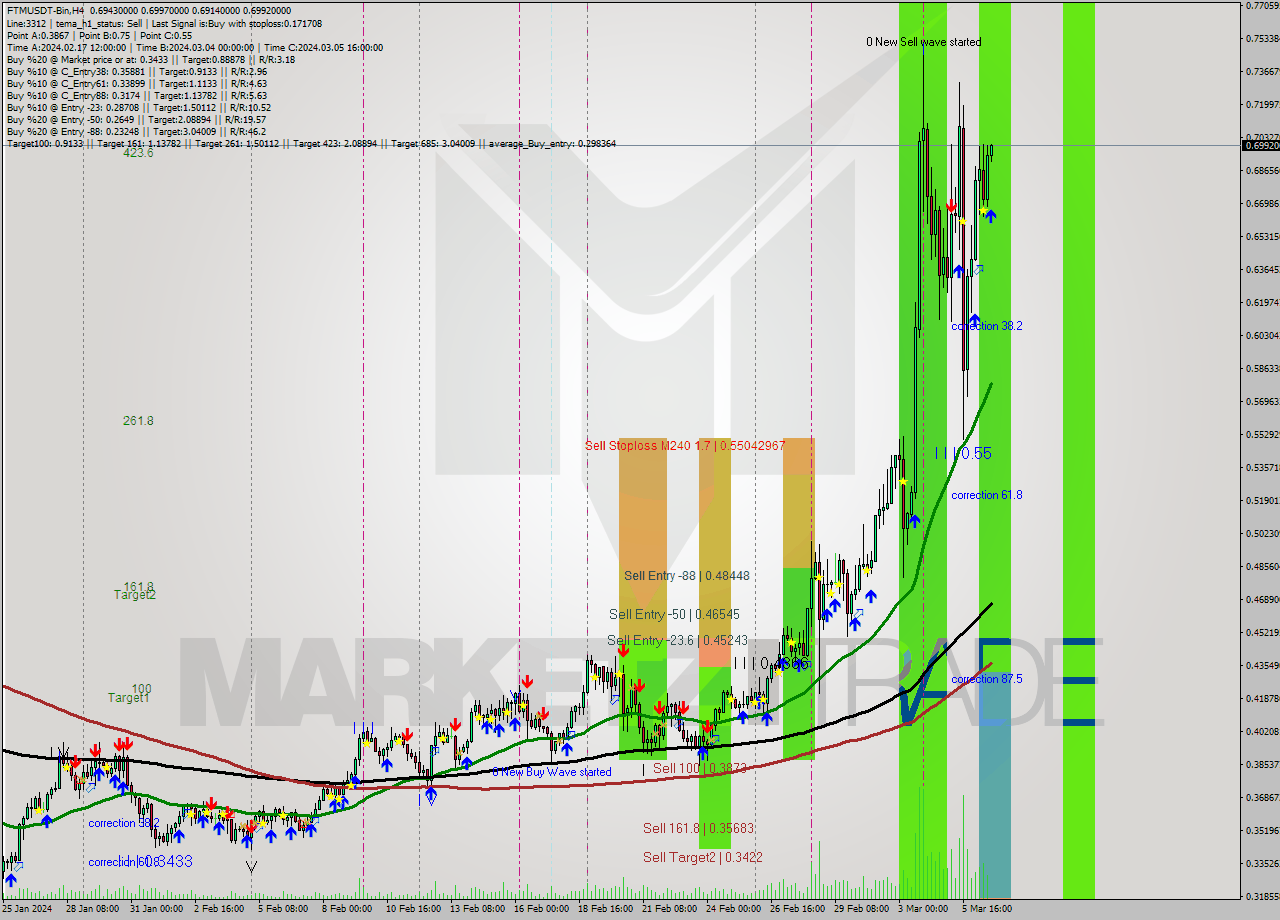Click the 0.4521 price axis label
Screen dimensions: 1280x920
[1262, 632]
